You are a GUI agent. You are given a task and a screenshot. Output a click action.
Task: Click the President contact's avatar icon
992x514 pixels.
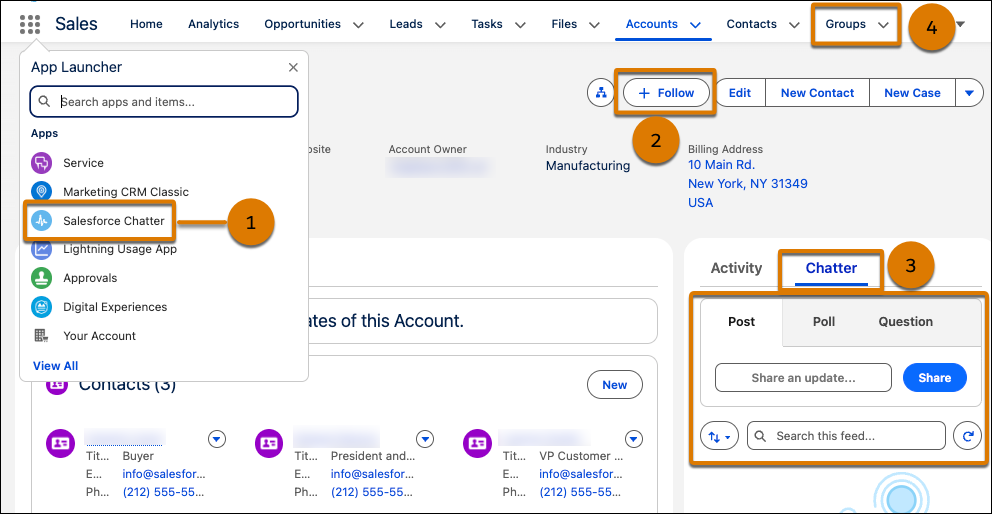pos(269,443)
